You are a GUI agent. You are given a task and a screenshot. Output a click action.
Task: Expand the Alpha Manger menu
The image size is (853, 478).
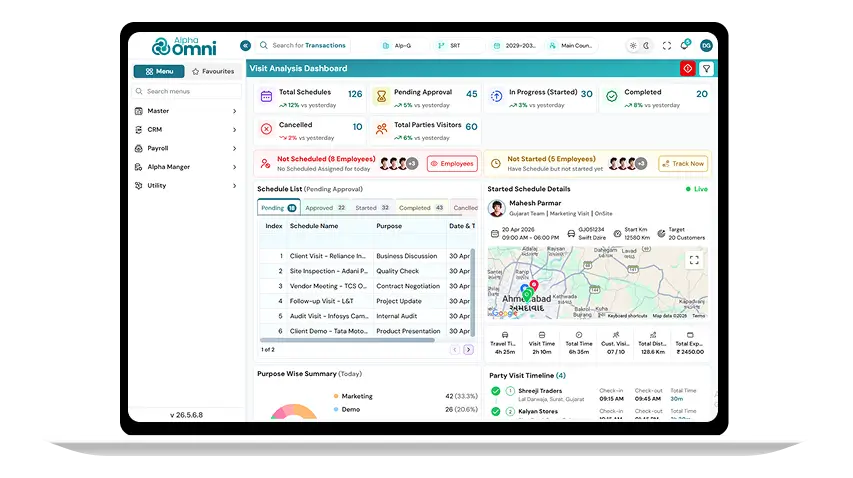point(187,167)
